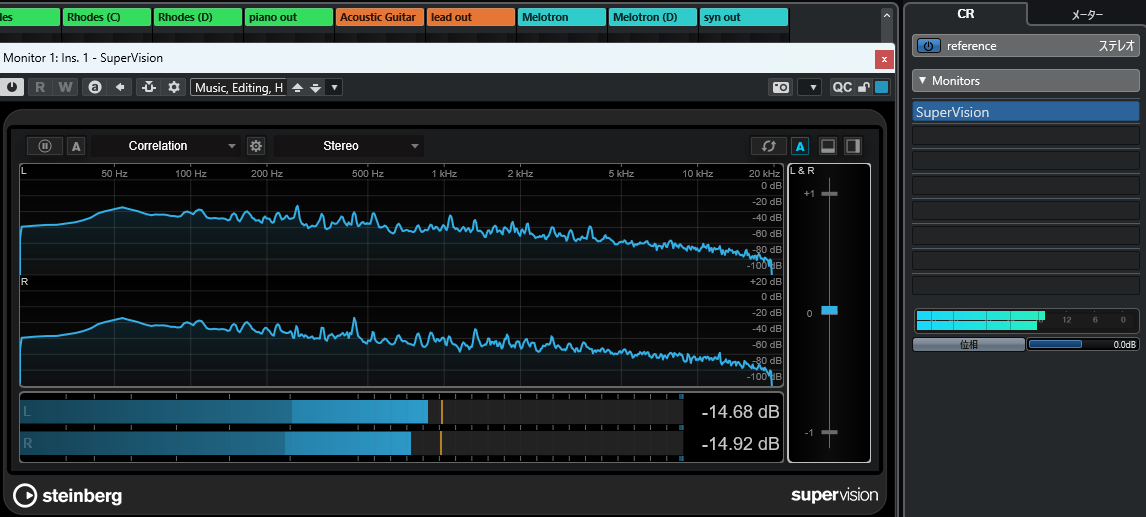Click the Music, Editing preset name field
Screen dimensions: 1146x517
pyautogui.click(x=239, y=88)
